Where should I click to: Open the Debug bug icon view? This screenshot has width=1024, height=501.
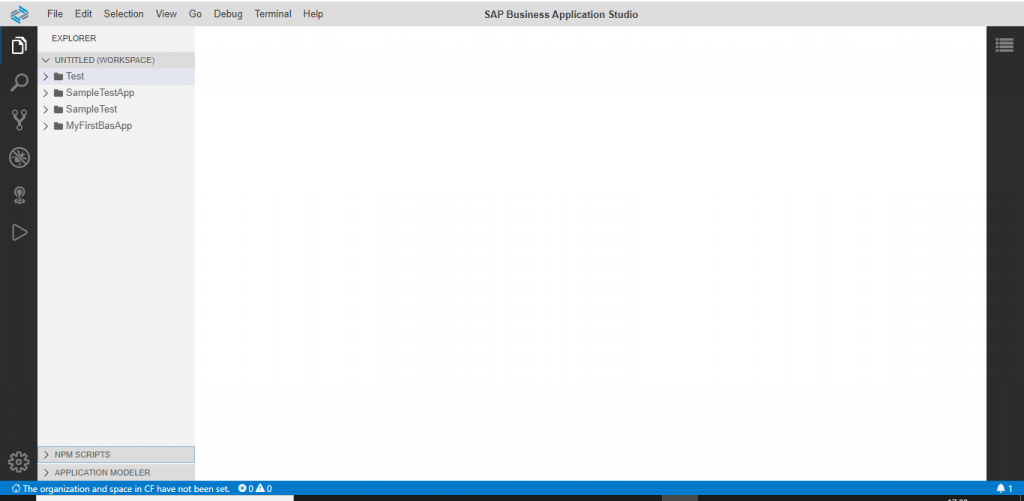pyautogui.click(x=19, y=157)
